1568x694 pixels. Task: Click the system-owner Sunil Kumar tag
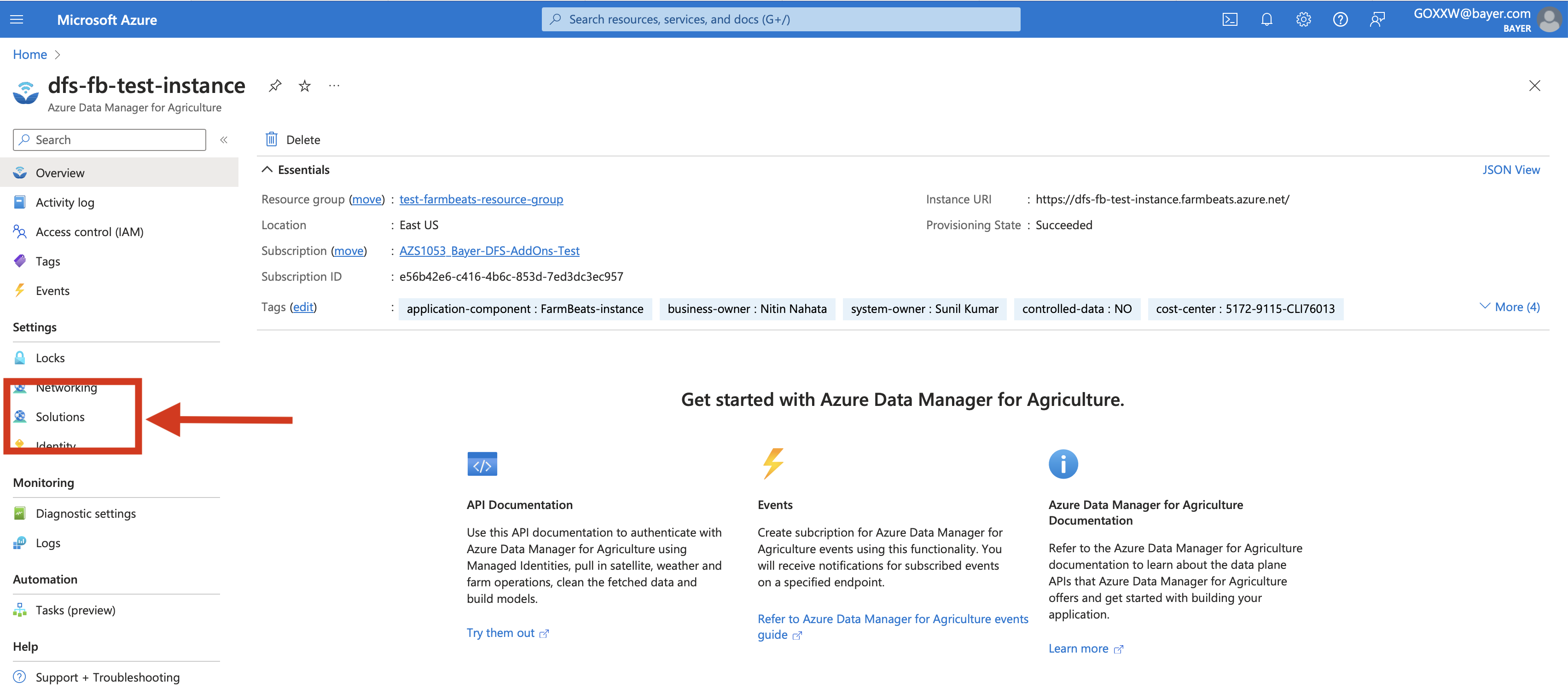[924, 308]
